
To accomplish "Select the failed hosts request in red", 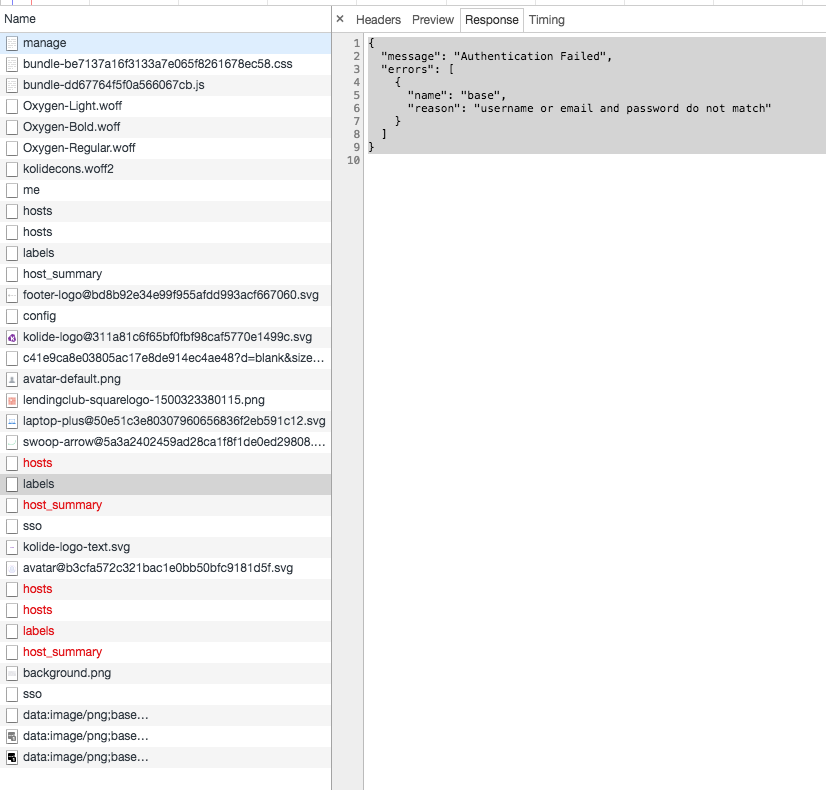I will pyautogui.click(x=37, y=463).
